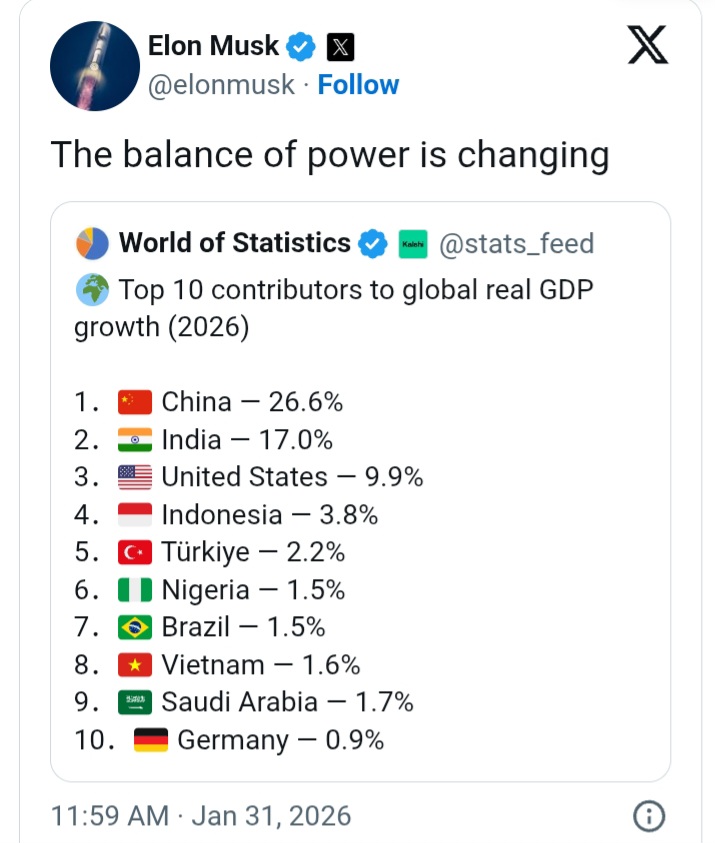Click the large X logo top right

(648, 44)
